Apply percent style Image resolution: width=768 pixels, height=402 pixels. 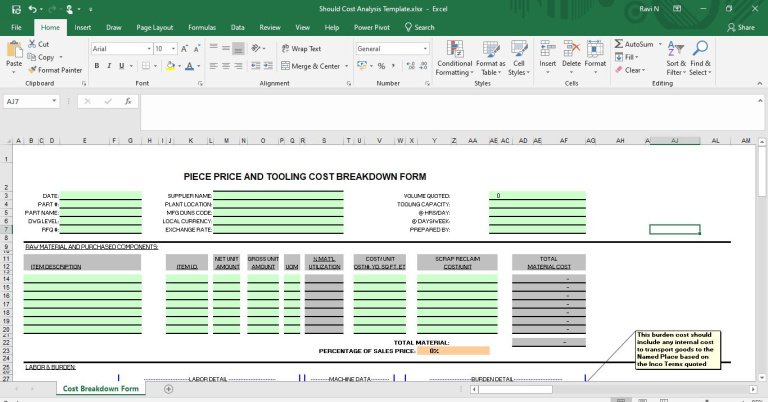[381, 66]
